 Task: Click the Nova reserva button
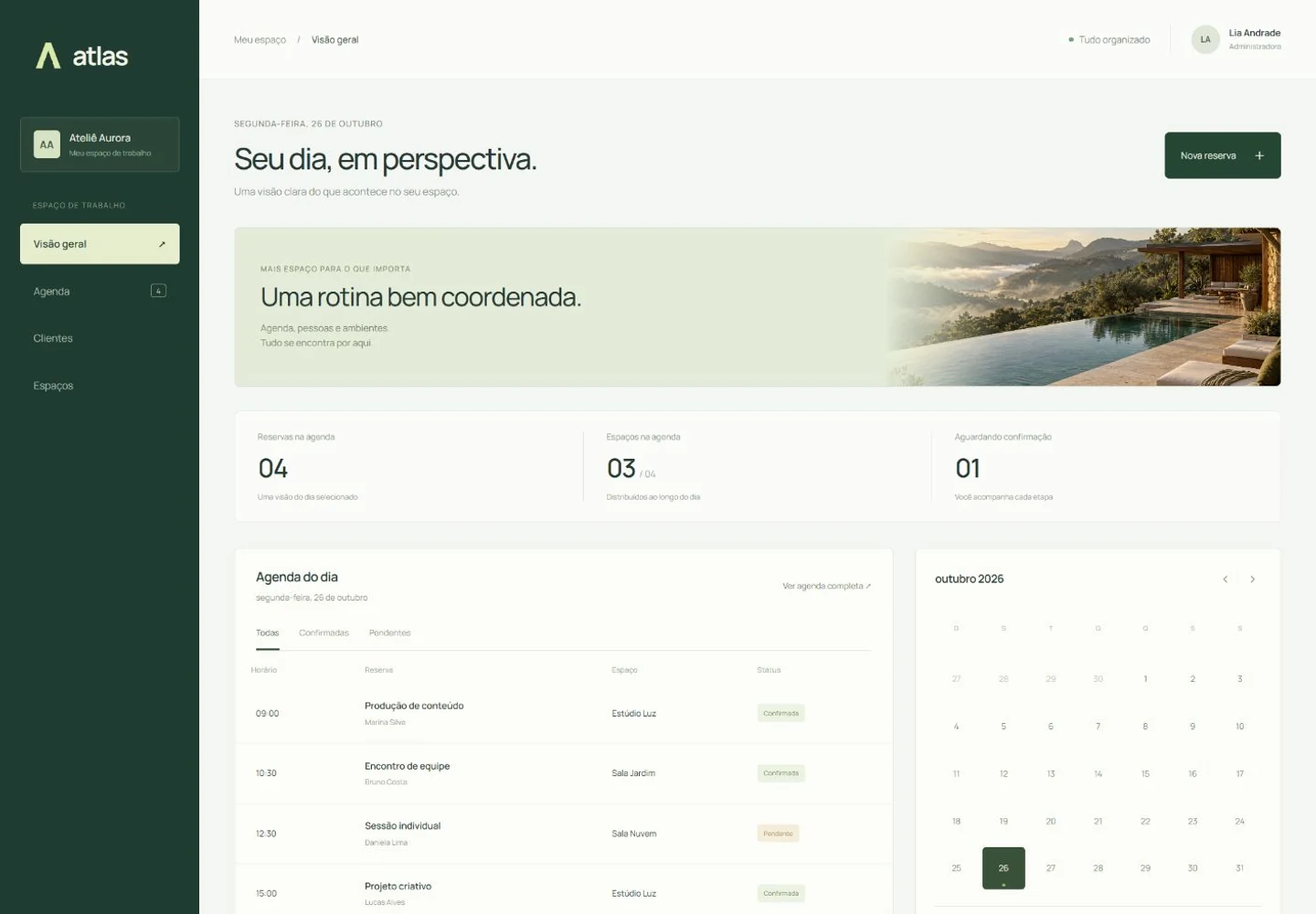pos(1223,155)
